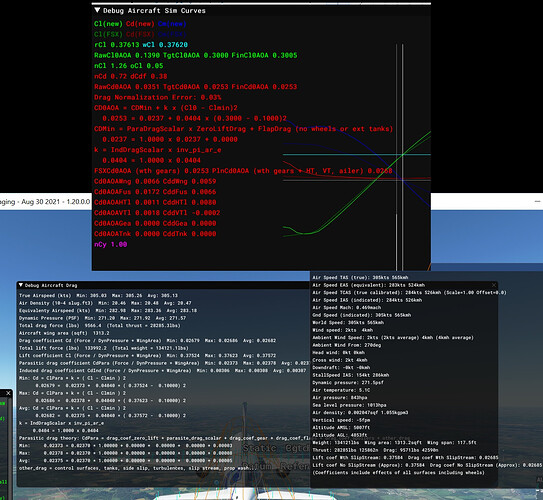Select the Debug Aircraft Drag title text

[x=51, y=285]
